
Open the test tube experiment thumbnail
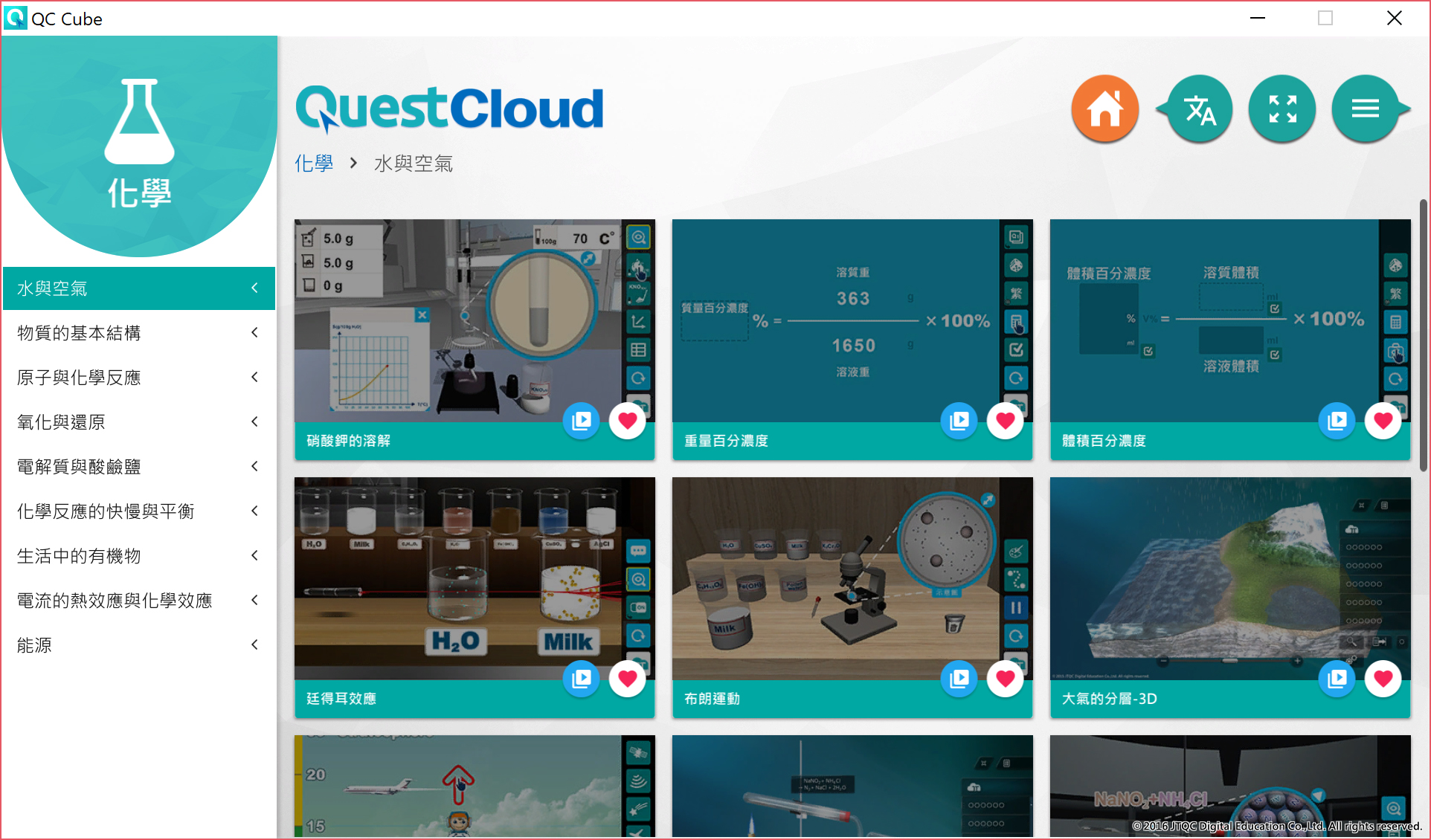(852, 786)
